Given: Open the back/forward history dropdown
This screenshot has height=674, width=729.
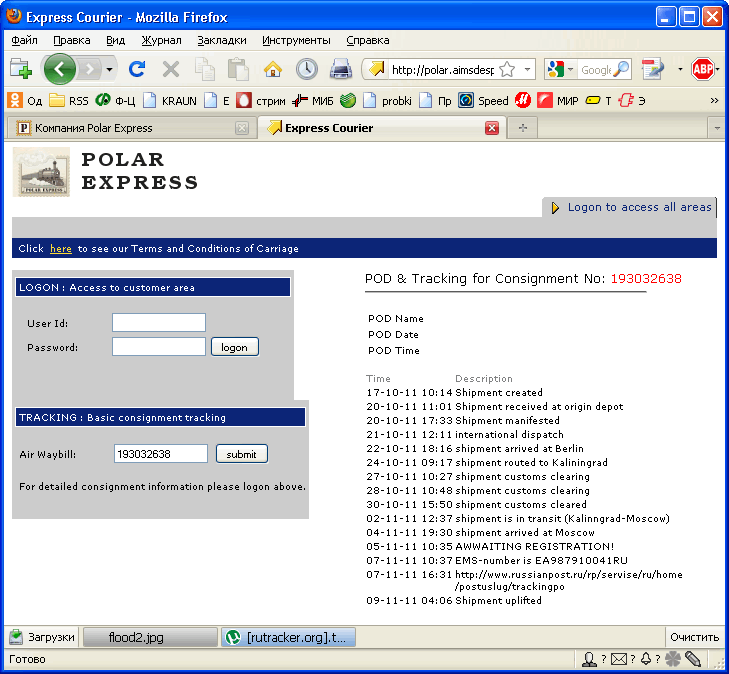Looking at the screenshot, I should [109, 70].
